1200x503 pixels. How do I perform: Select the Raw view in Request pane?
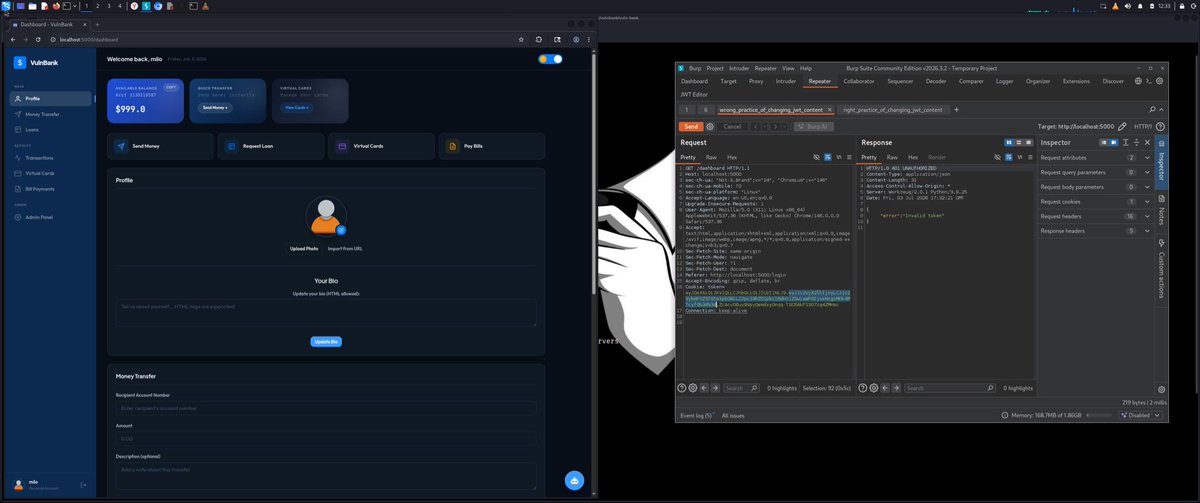pos(711,157)
